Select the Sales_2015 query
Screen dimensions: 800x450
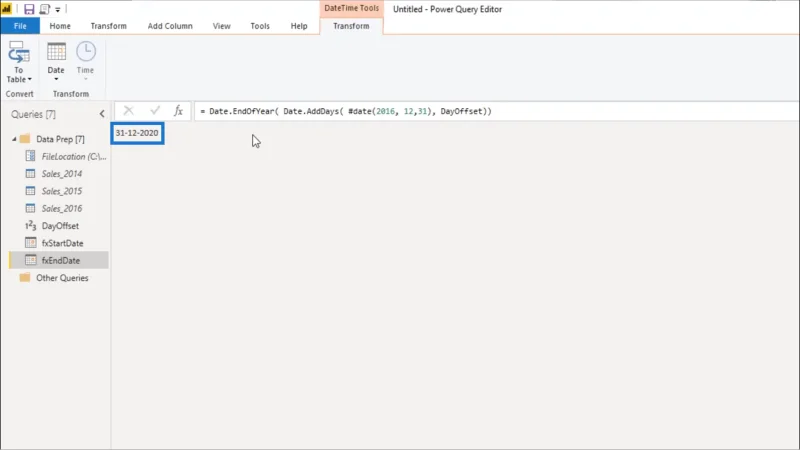[61, 191]
